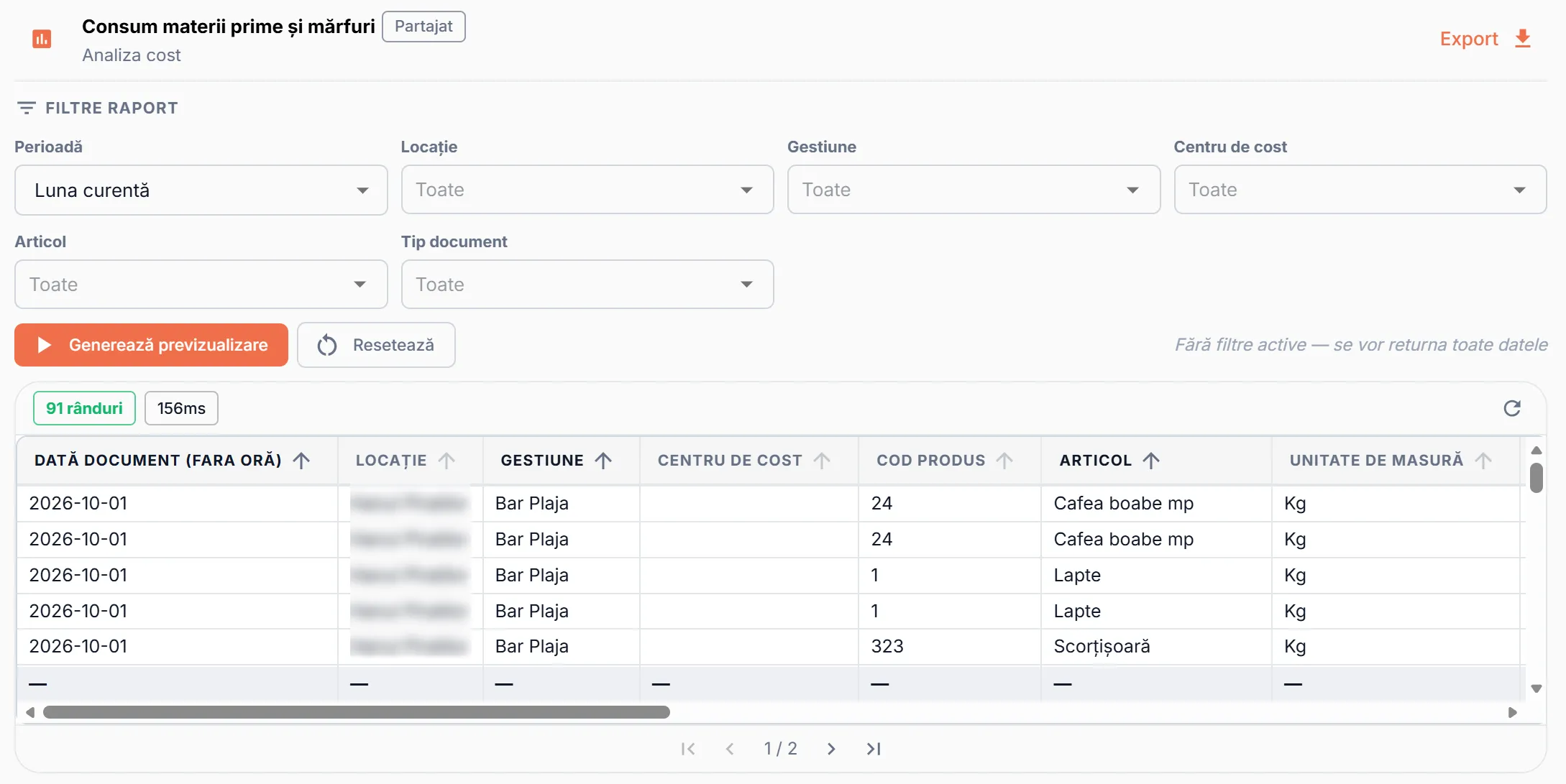1566x784 pixels.
Task: Open the Tip document dropdown
Action: pos(587,285)
